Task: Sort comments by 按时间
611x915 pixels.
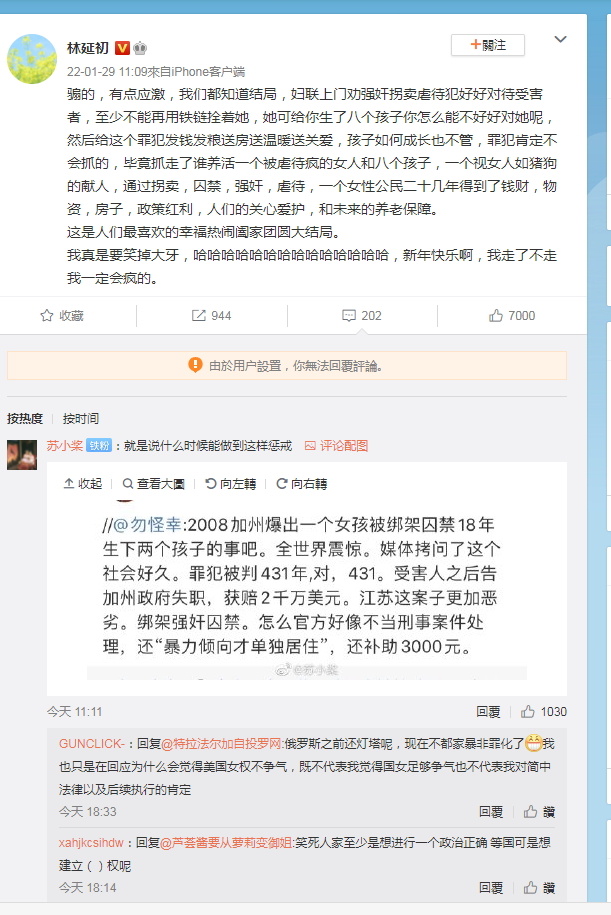Action: pos(81,418)
